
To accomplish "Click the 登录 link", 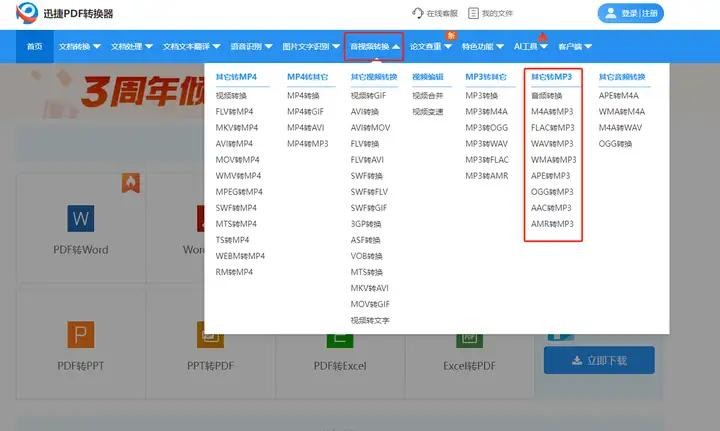I will coord(629,13).
